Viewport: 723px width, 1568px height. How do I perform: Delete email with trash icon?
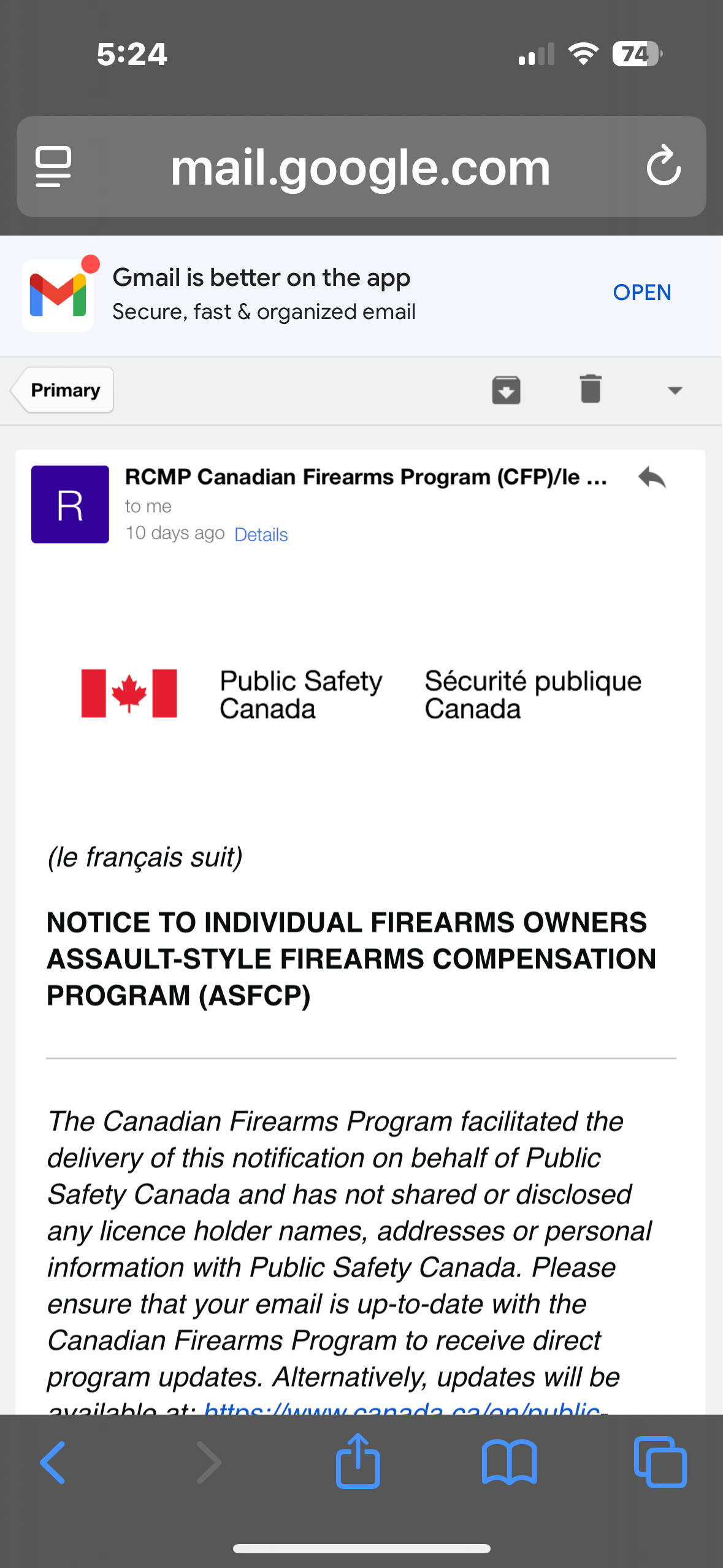click(591, 389)
